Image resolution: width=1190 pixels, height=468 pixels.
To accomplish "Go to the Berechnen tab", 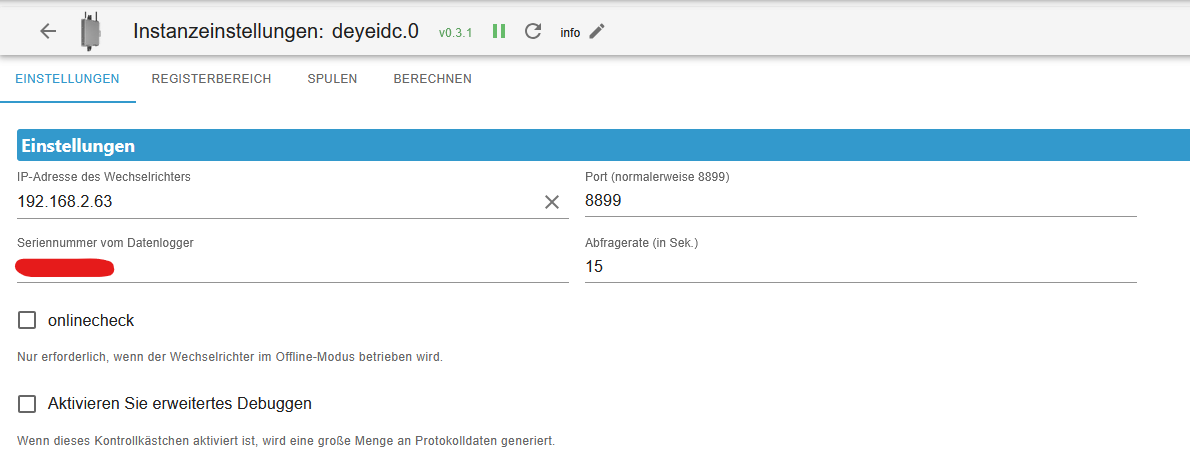I will (x=432, y=79).
